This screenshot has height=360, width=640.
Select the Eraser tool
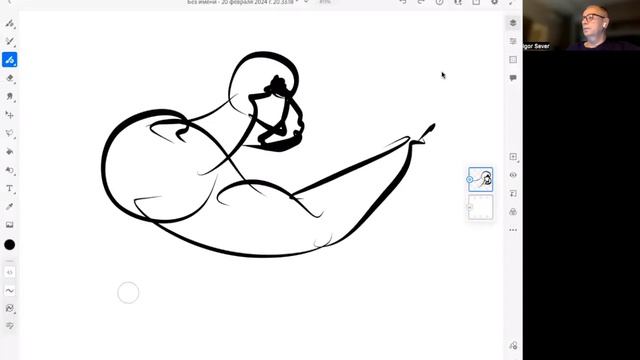click(x=9, y=78)
